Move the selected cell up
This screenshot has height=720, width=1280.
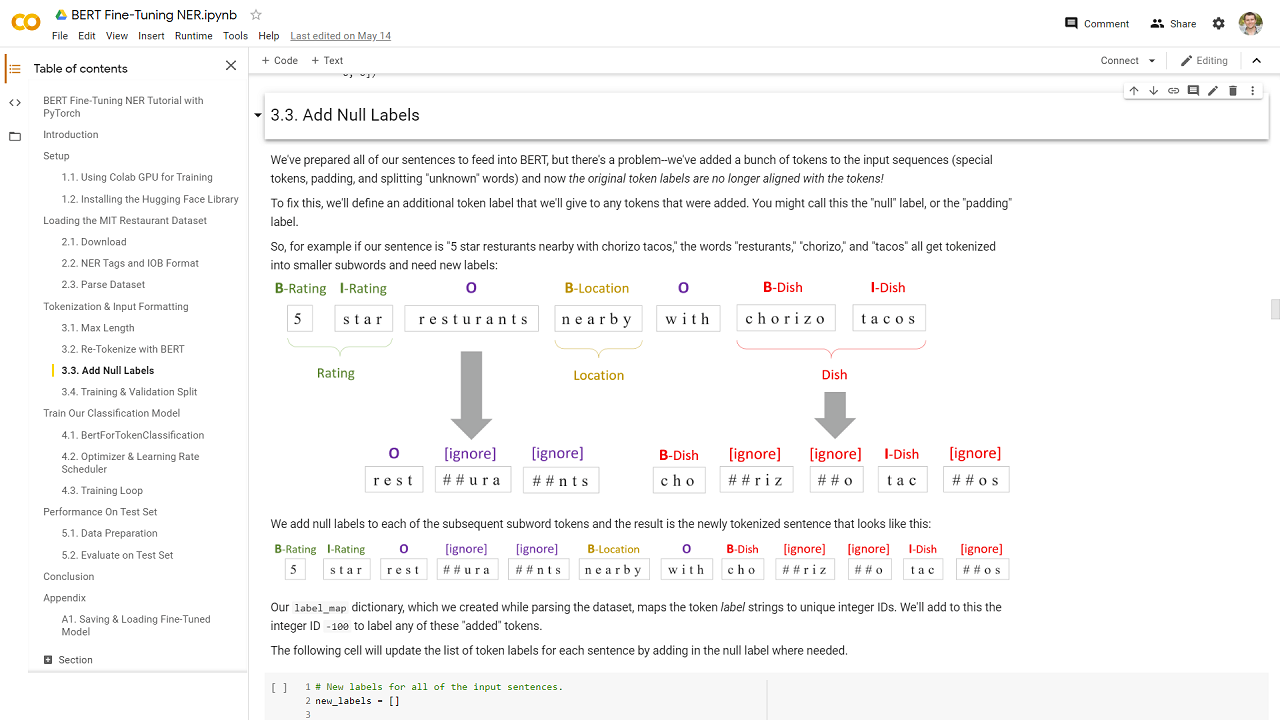point(1134,91)
